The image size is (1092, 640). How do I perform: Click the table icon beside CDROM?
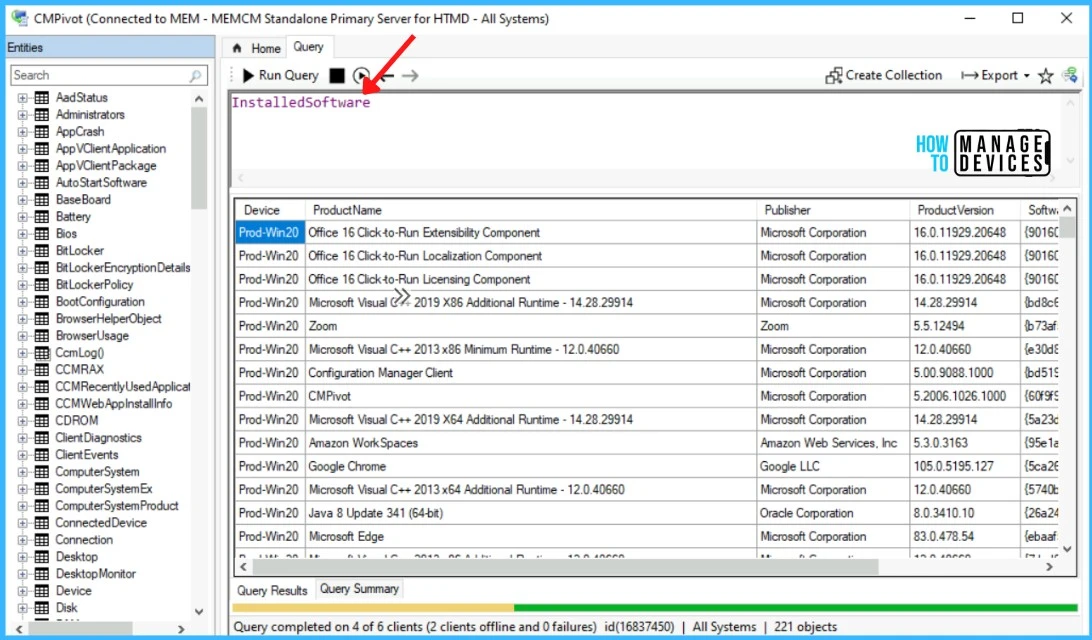[x=42, y=421]
